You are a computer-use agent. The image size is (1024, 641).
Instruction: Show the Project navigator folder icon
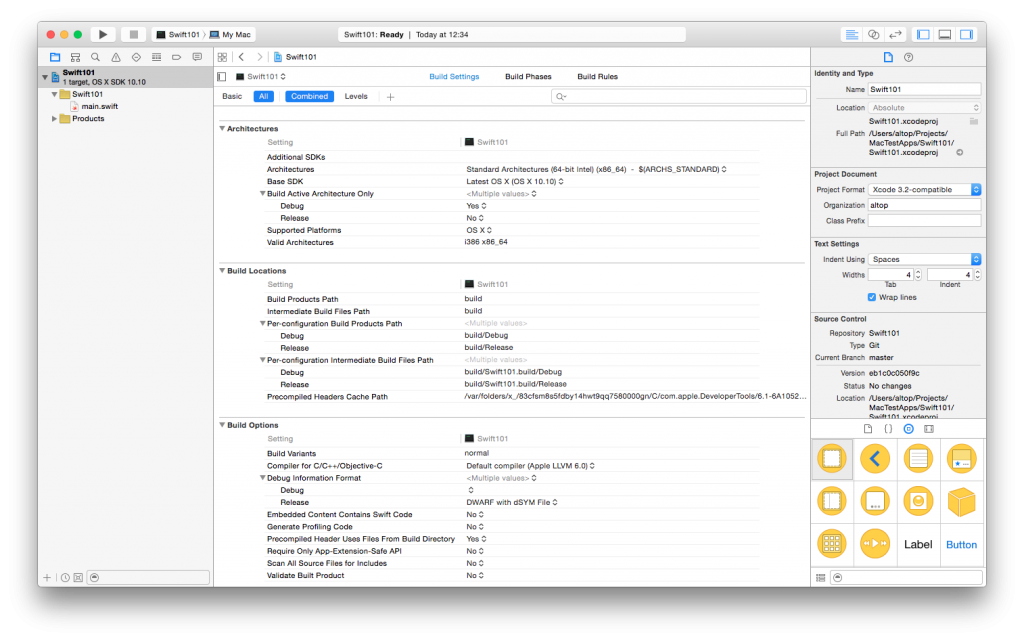55,57
